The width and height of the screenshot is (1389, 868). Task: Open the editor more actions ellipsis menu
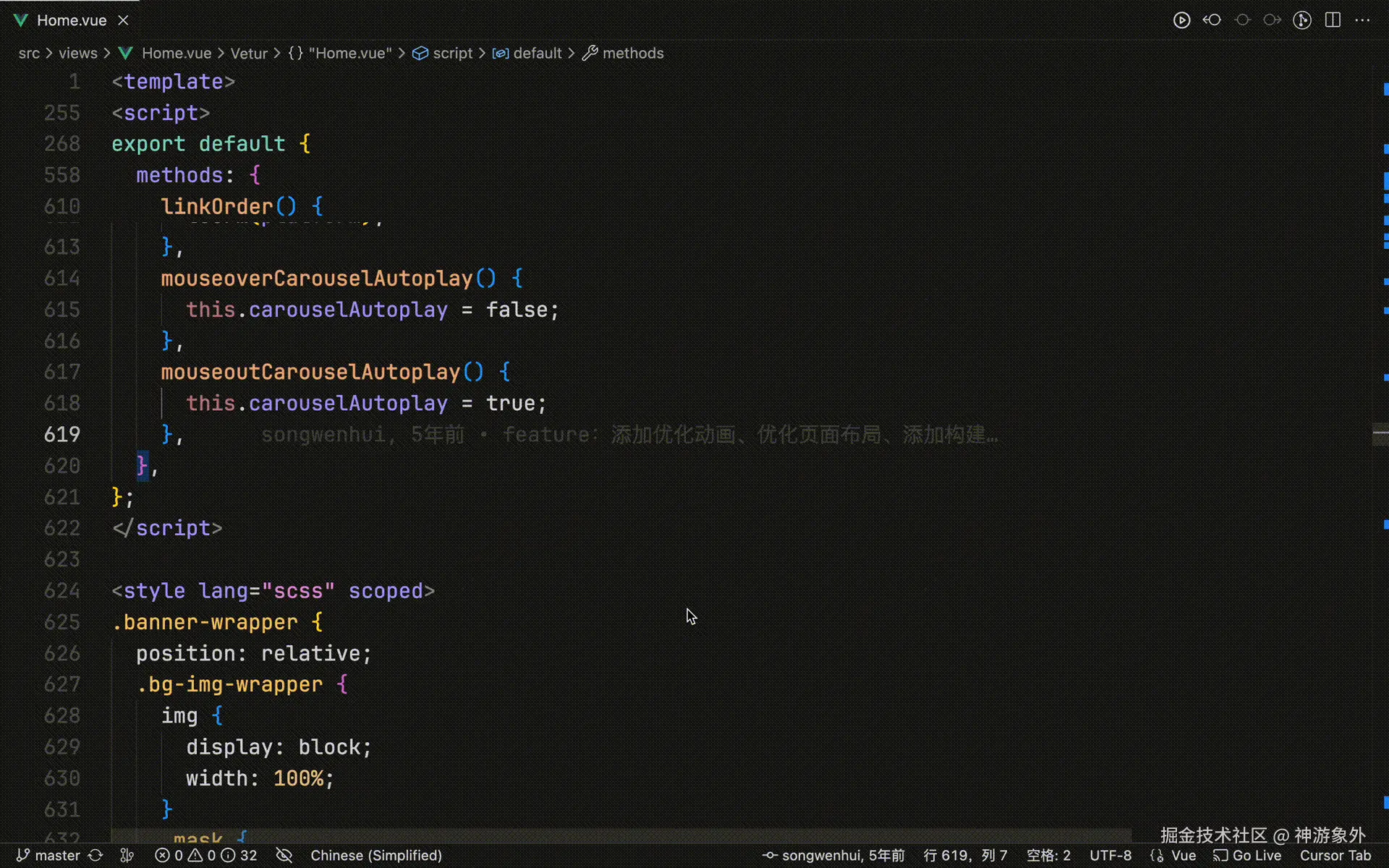coord(1363,20)
